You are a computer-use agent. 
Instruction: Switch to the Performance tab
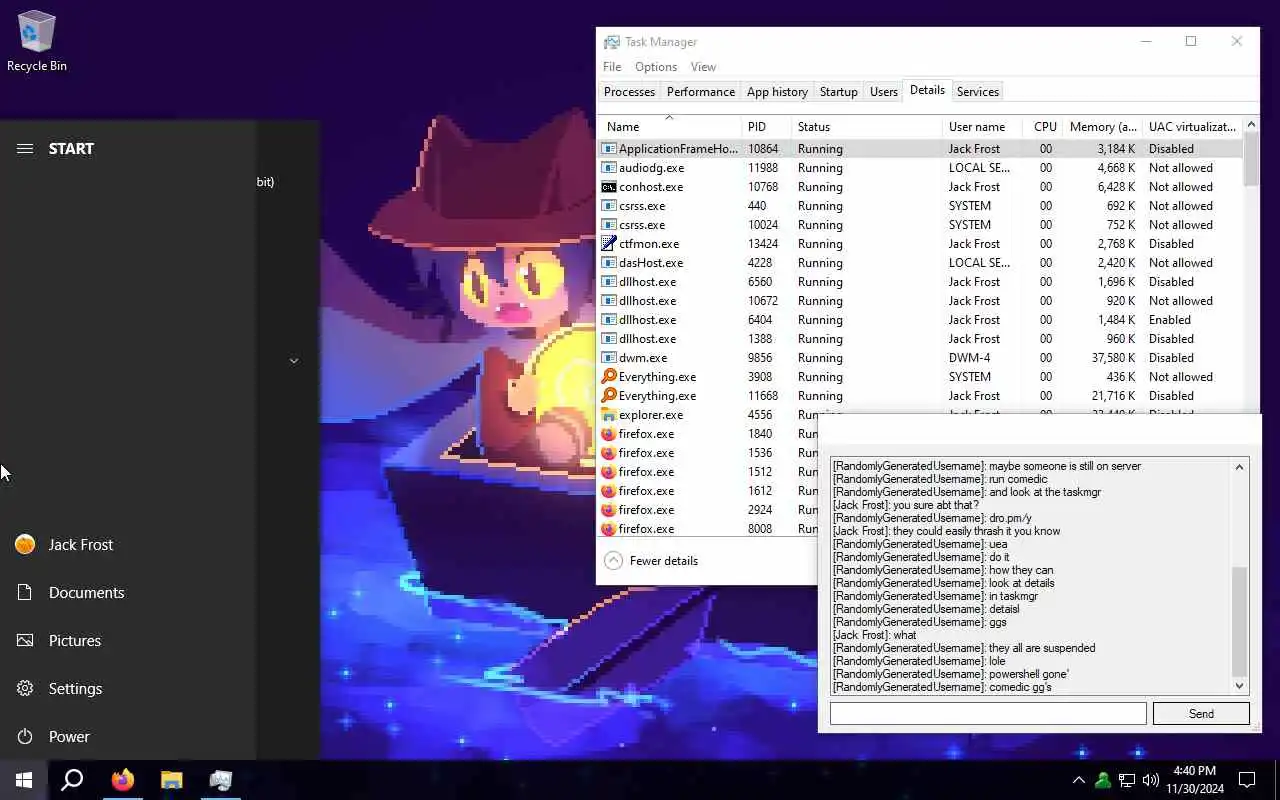[x=701, y=91]
